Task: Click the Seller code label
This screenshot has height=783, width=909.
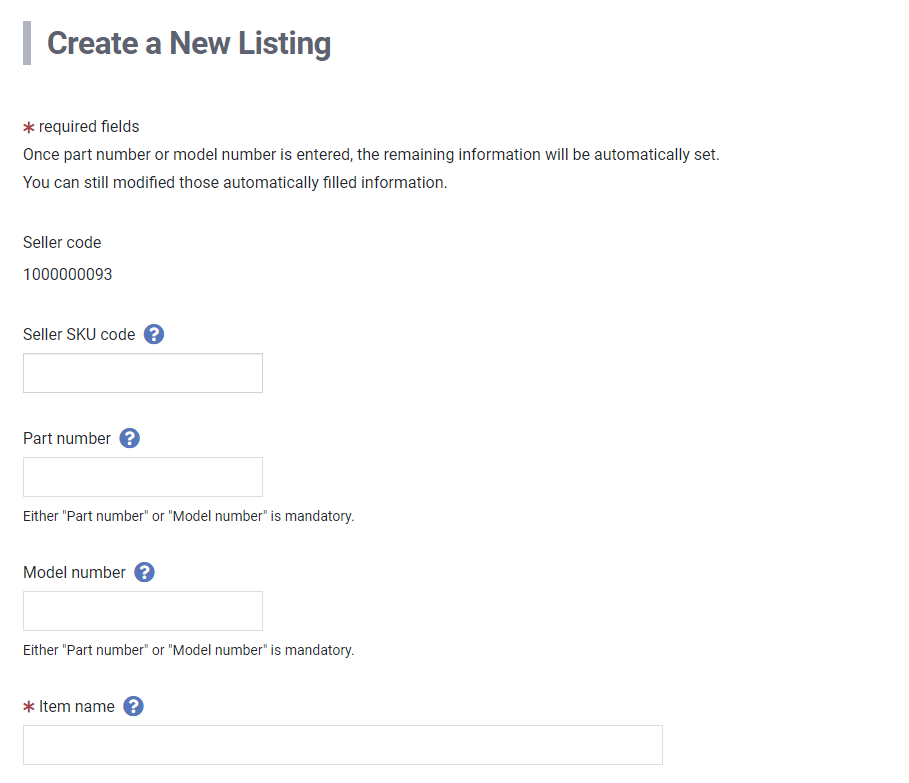Action: (62, 242)
